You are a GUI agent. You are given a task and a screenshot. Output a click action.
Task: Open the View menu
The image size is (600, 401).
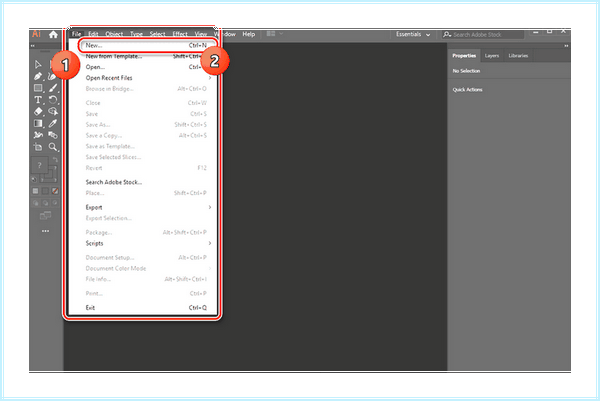click(x=201, y=34)
